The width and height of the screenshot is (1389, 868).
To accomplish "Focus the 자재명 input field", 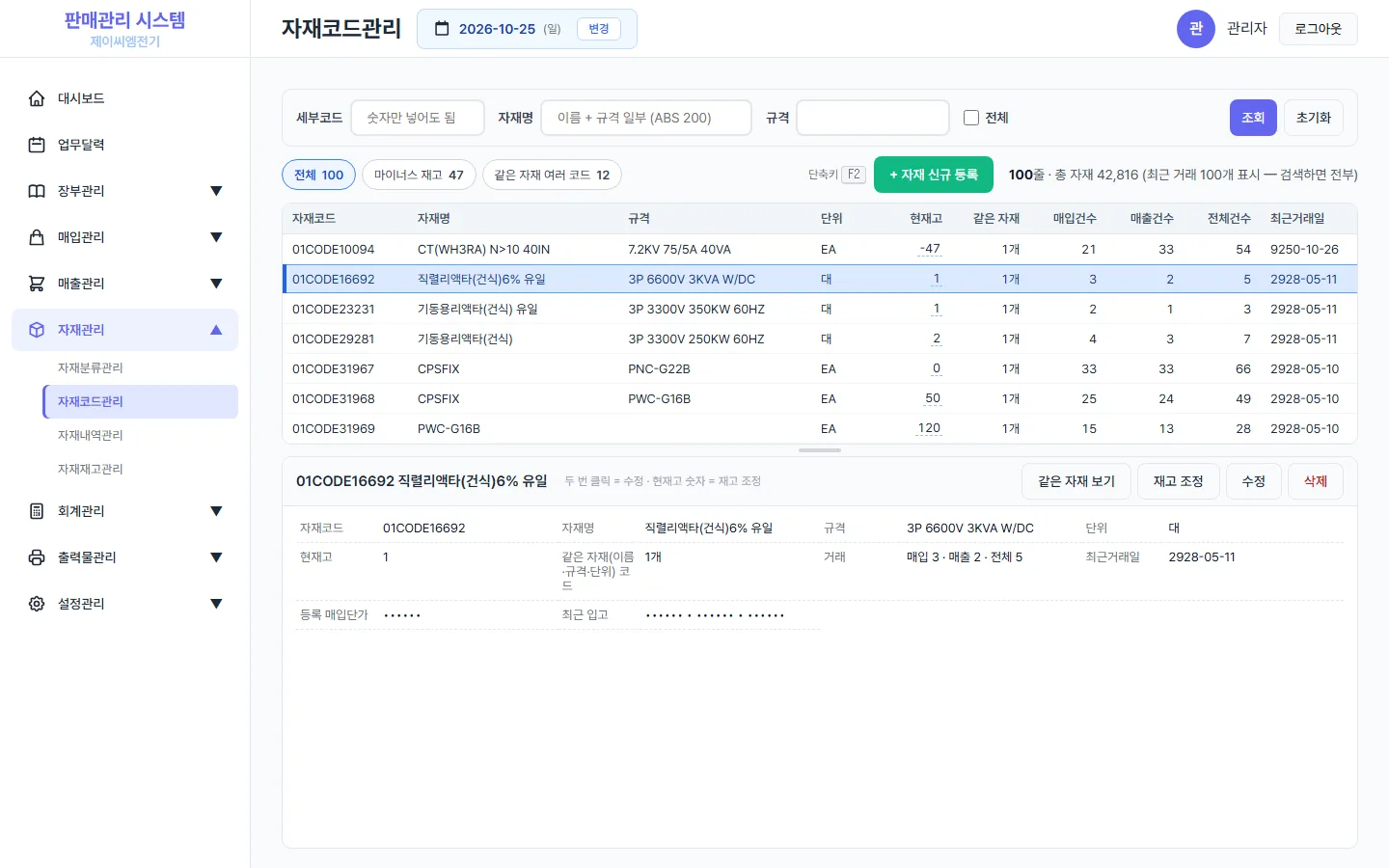I will point(646,118).
